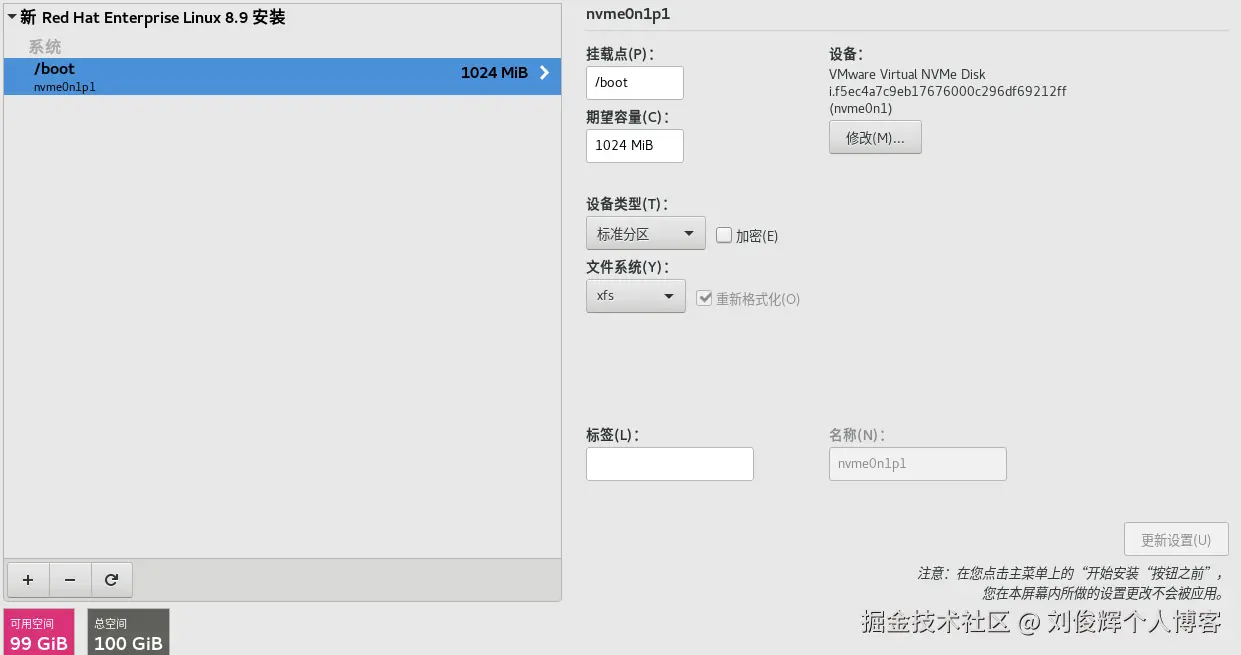Select the /boot nvme0n1p1 partition row

tap(282, 77)
